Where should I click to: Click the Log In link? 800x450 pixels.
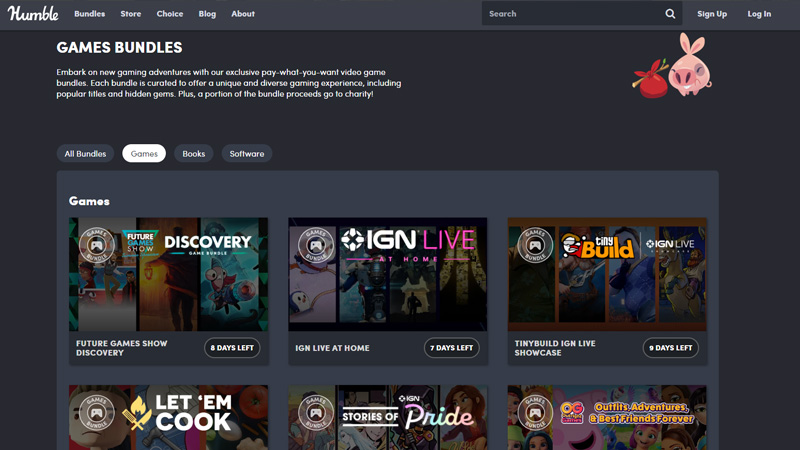(759, 14)
